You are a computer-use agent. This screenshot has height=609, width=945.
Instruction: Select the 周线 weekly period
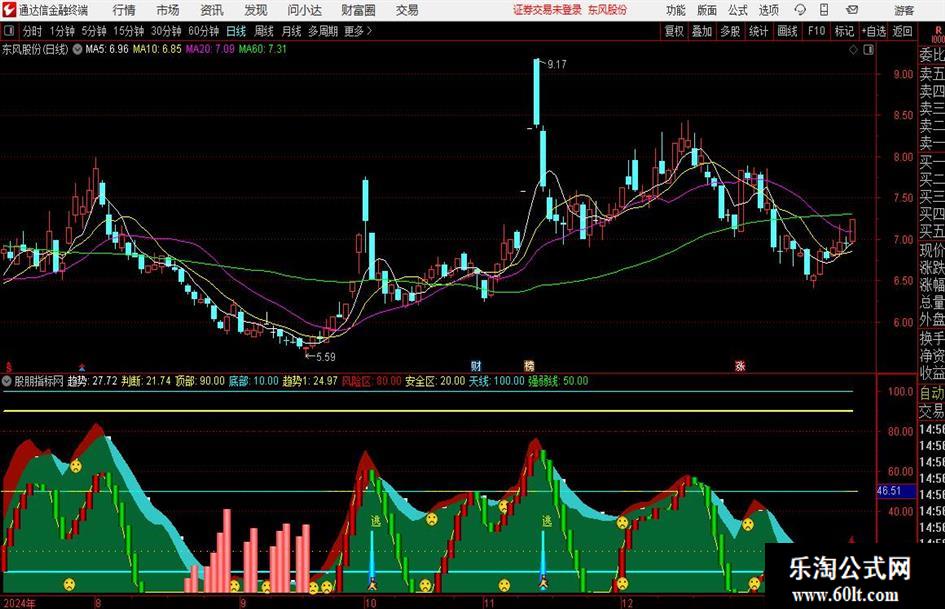click(264, 31)
